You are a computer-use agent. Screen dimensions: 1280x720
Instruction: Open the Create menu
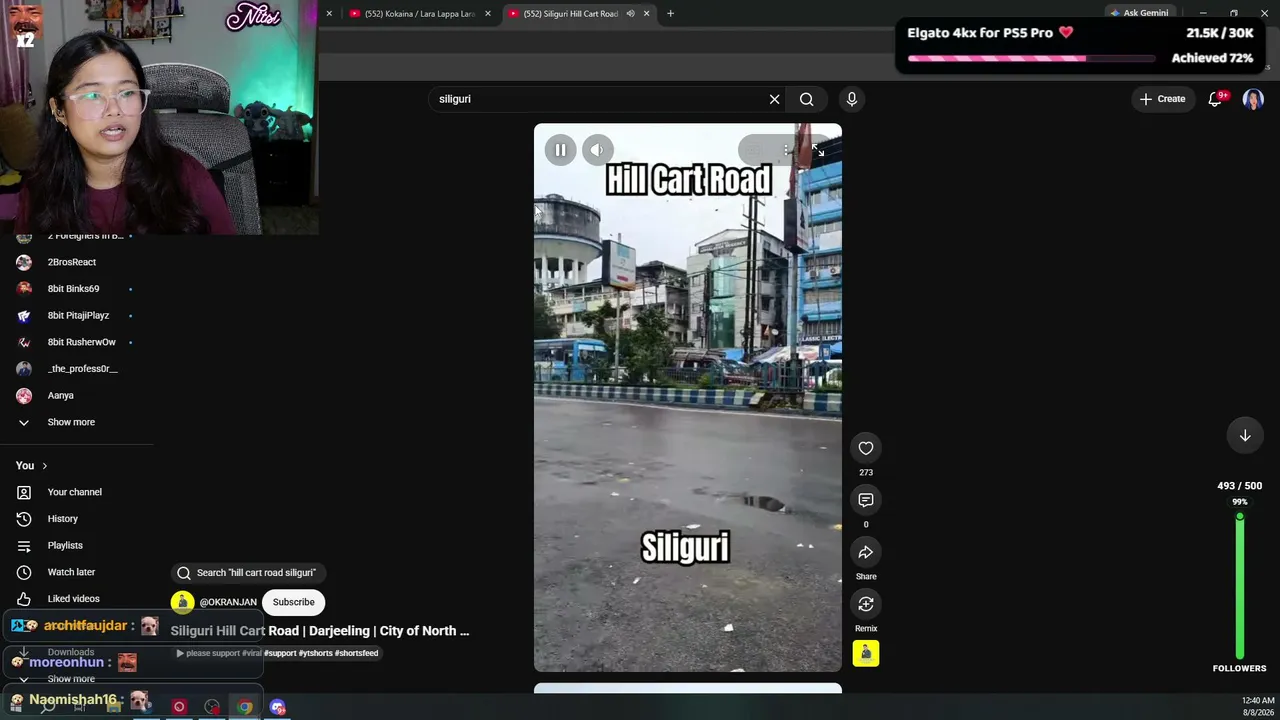point(1162,99)
